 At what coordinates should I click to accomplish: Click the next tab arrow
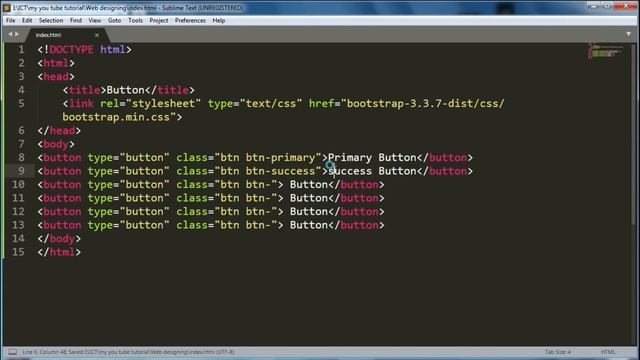pyautogui.click(x=17, y=34)
